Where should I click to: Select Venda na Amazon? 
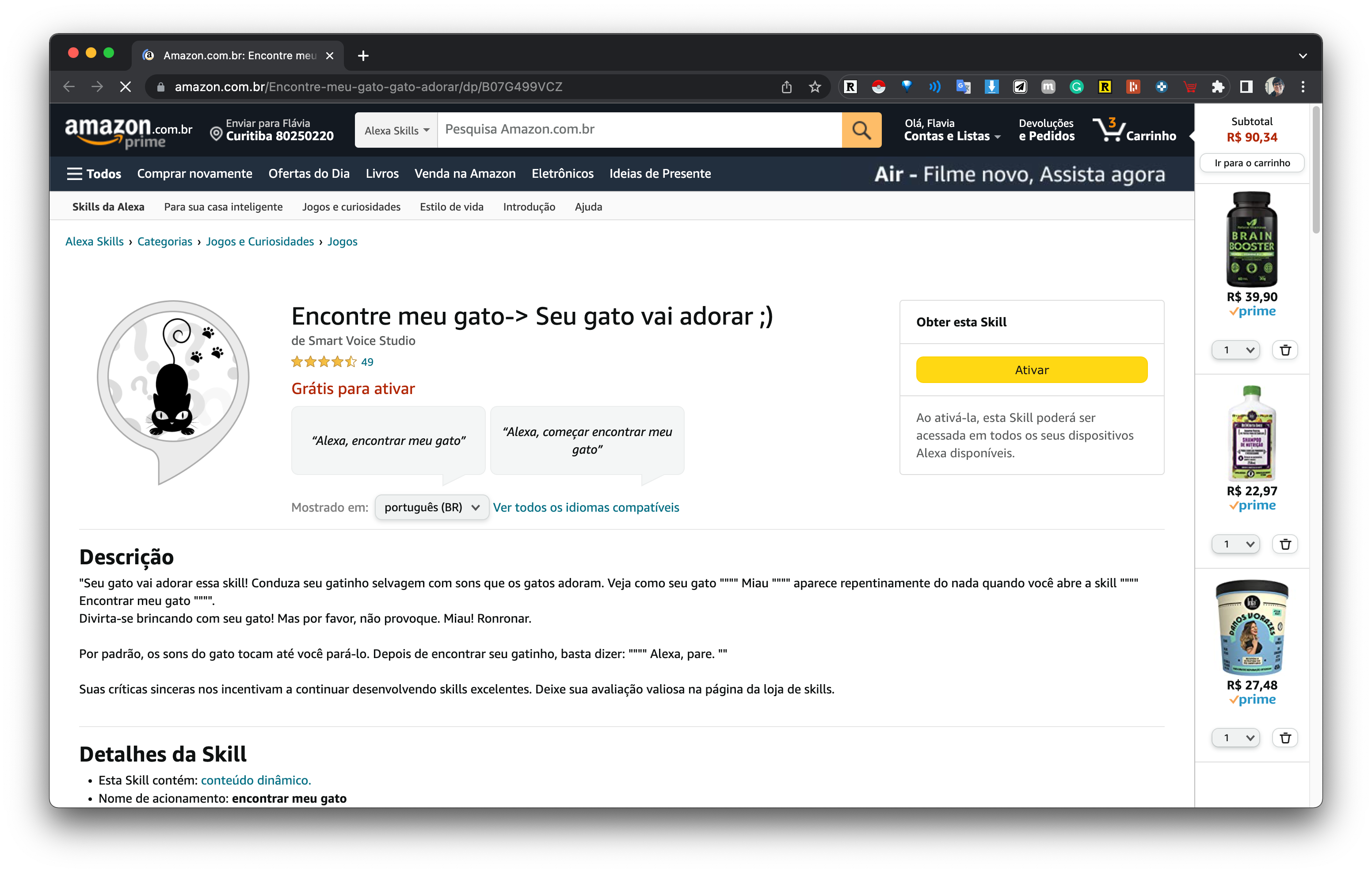pos(465,174)
